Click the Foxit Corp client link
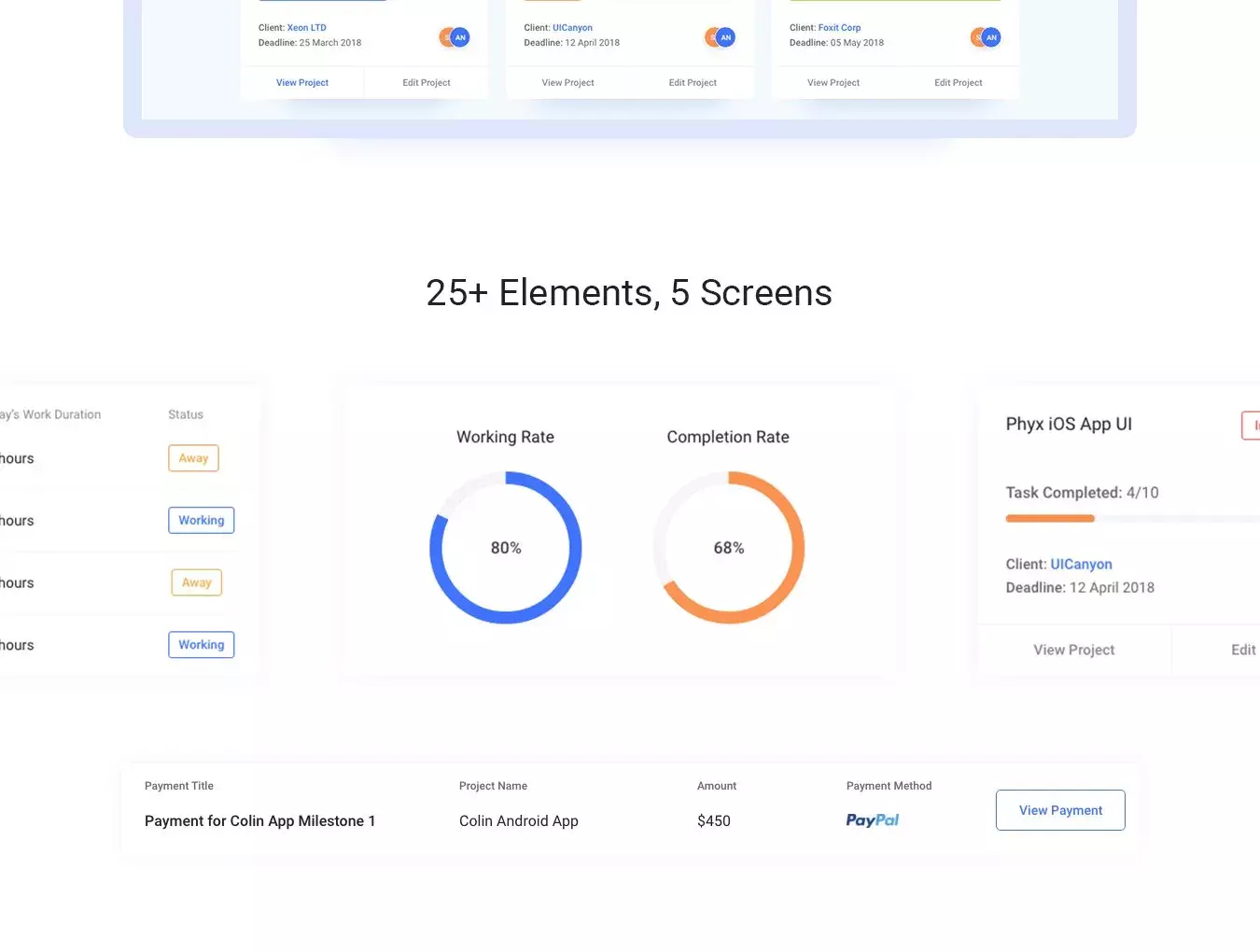The height and width of the screenshot is (952, 1260). (840, 28)
